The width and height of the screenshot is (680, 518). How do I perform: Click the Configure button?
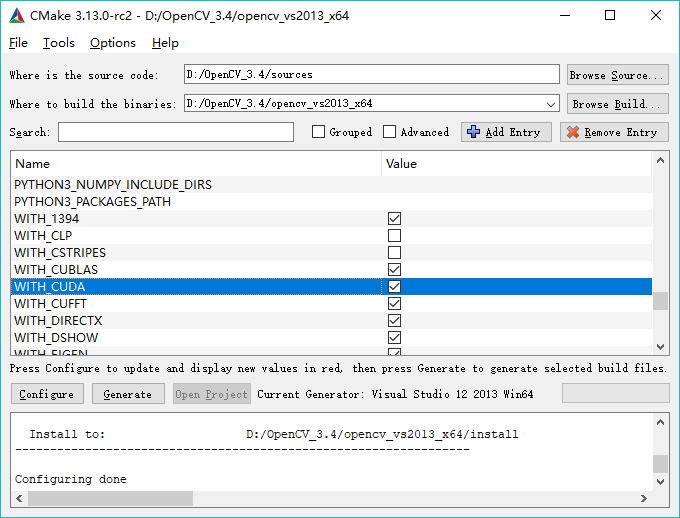pos(47,394)
